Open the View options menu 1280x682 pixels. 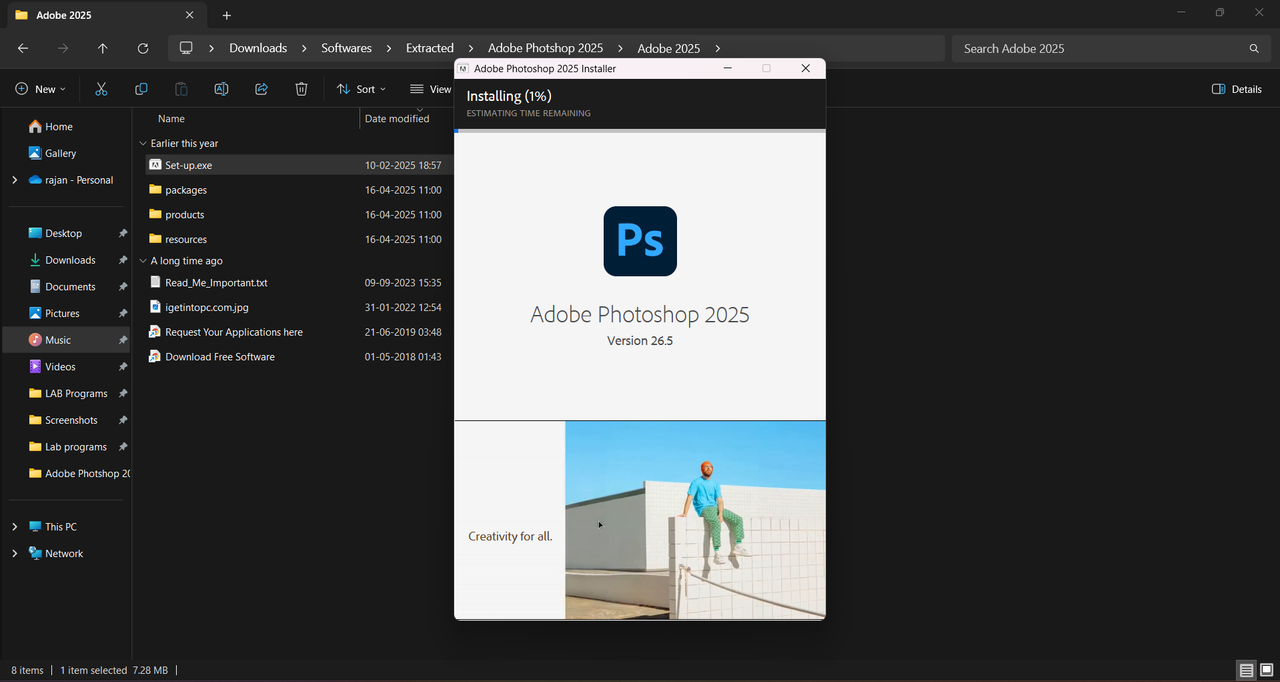click(430, 89)
